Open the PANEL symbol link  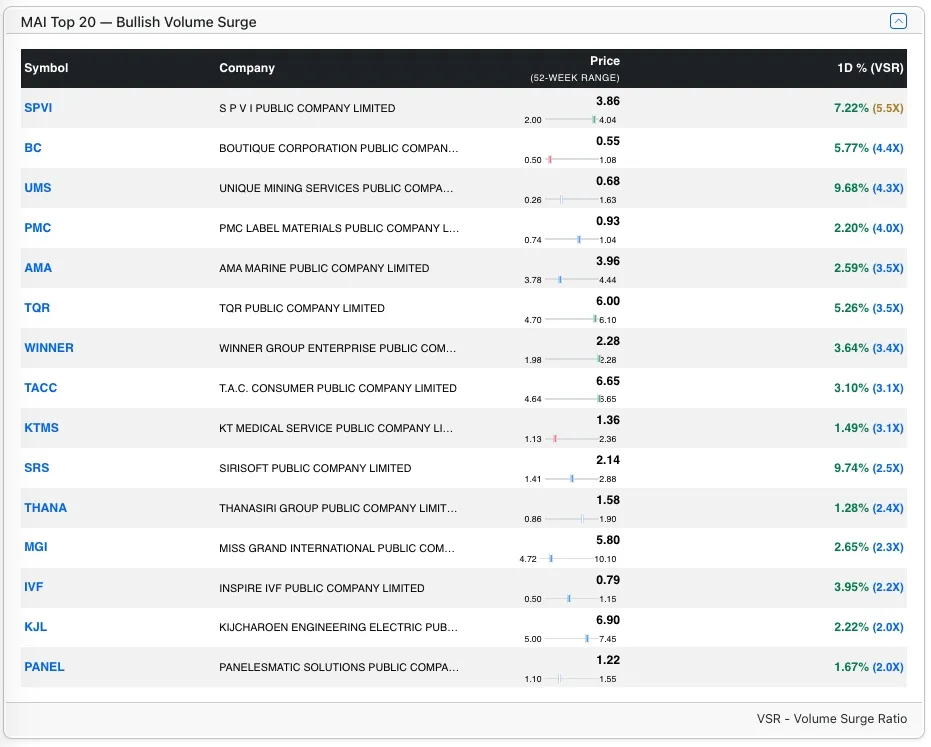point(44,666)
